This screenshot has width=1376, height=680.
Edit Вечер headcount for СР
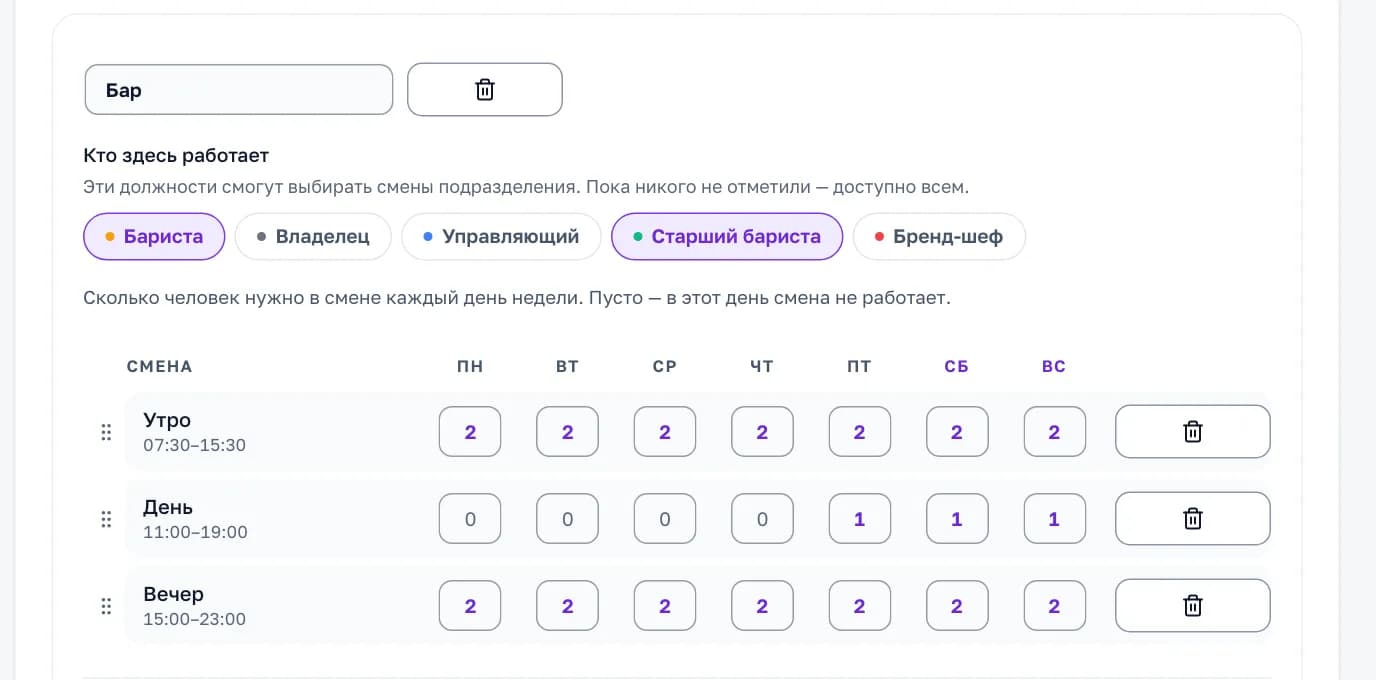click(665, 606)
